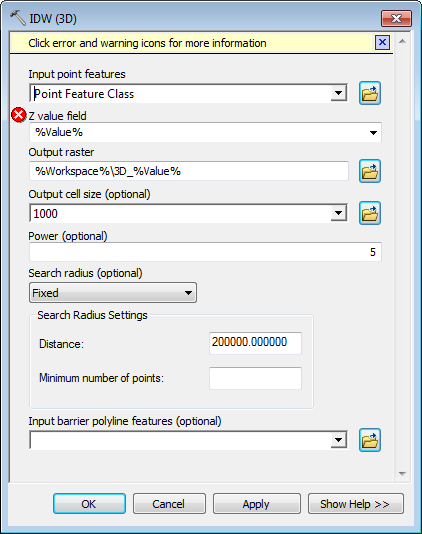Click the IDW hammer tool icon in title bar

(17, 18)
